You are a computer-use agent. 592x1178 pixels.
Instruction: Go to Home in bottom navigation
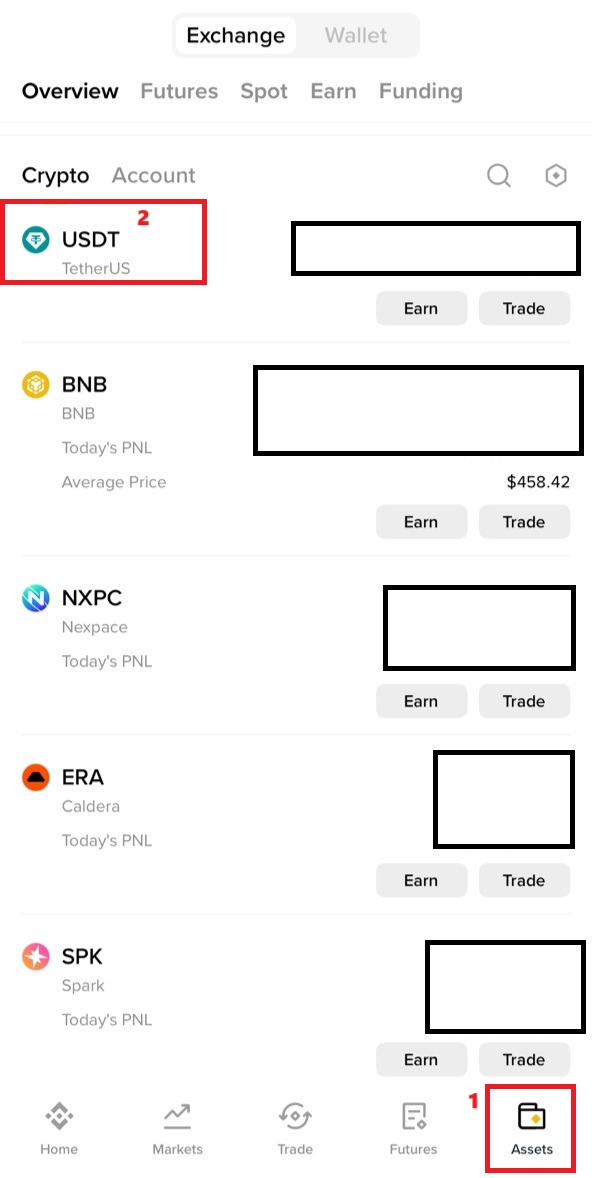point(59,1128)
